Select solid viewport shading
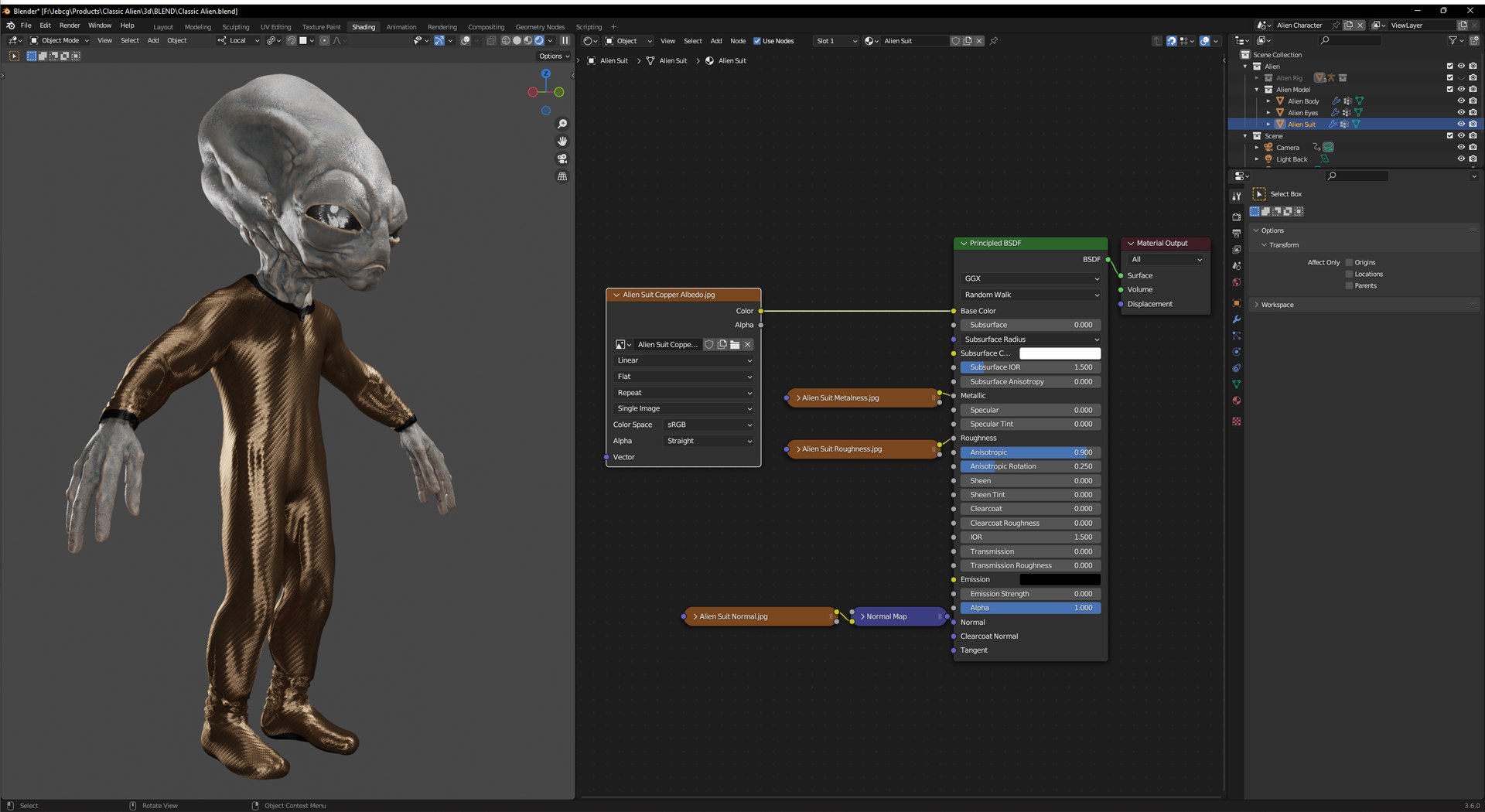The width and height of the screenshot is (1485, 812). coord(517,41)
